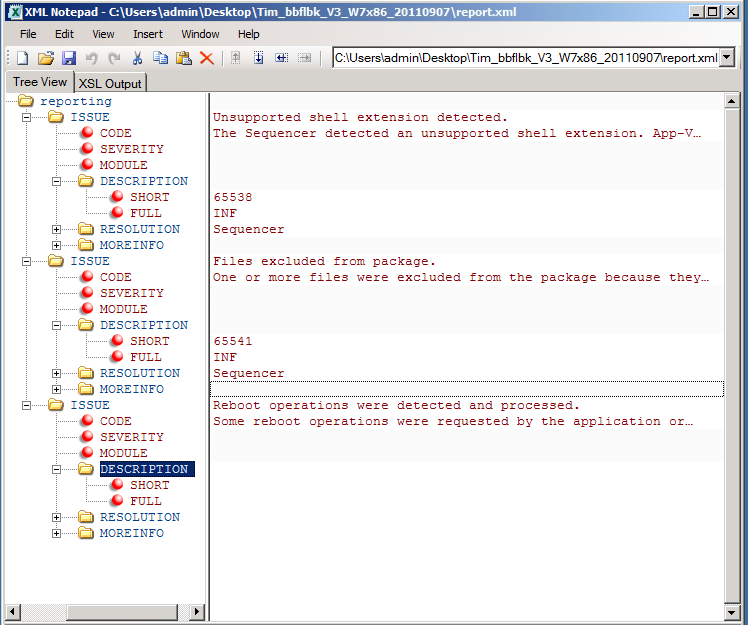Image resolution: width=748 pixels, height=625 pixels.
Task: Collapse the highlighted DESCRIPTION node's minus box
Action: (x=56, y=469)
